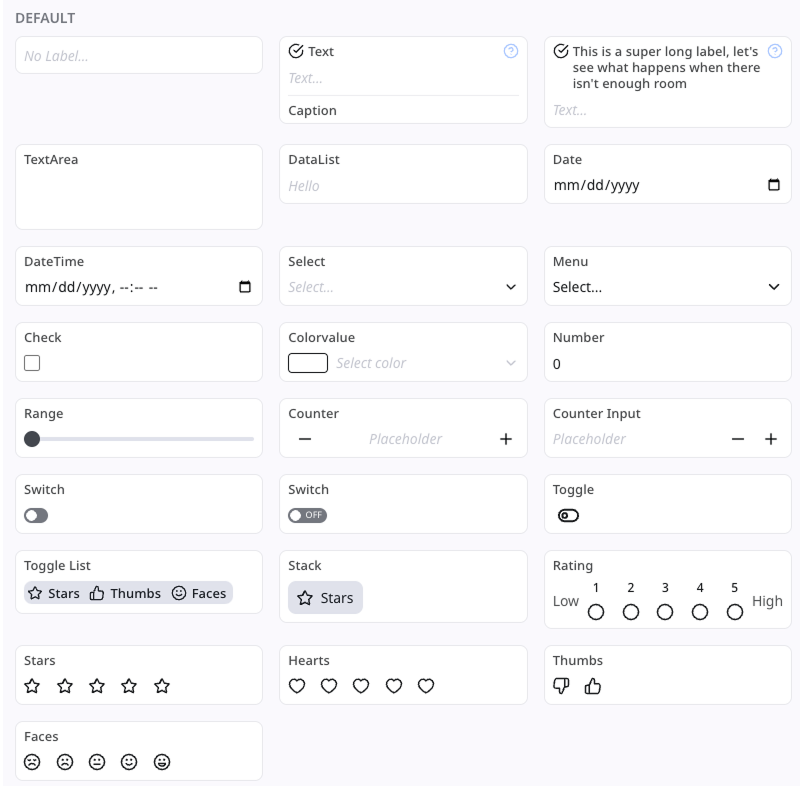Click the DateTime mm/dd/yyyy value
This screenshot has height=786, width=800.
click(91, 287)
